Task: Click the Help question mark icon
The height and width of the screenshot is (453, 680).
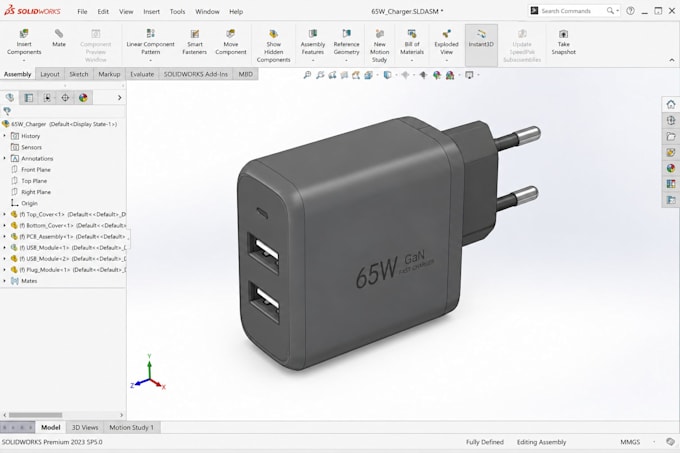Action: pos(631,11)
